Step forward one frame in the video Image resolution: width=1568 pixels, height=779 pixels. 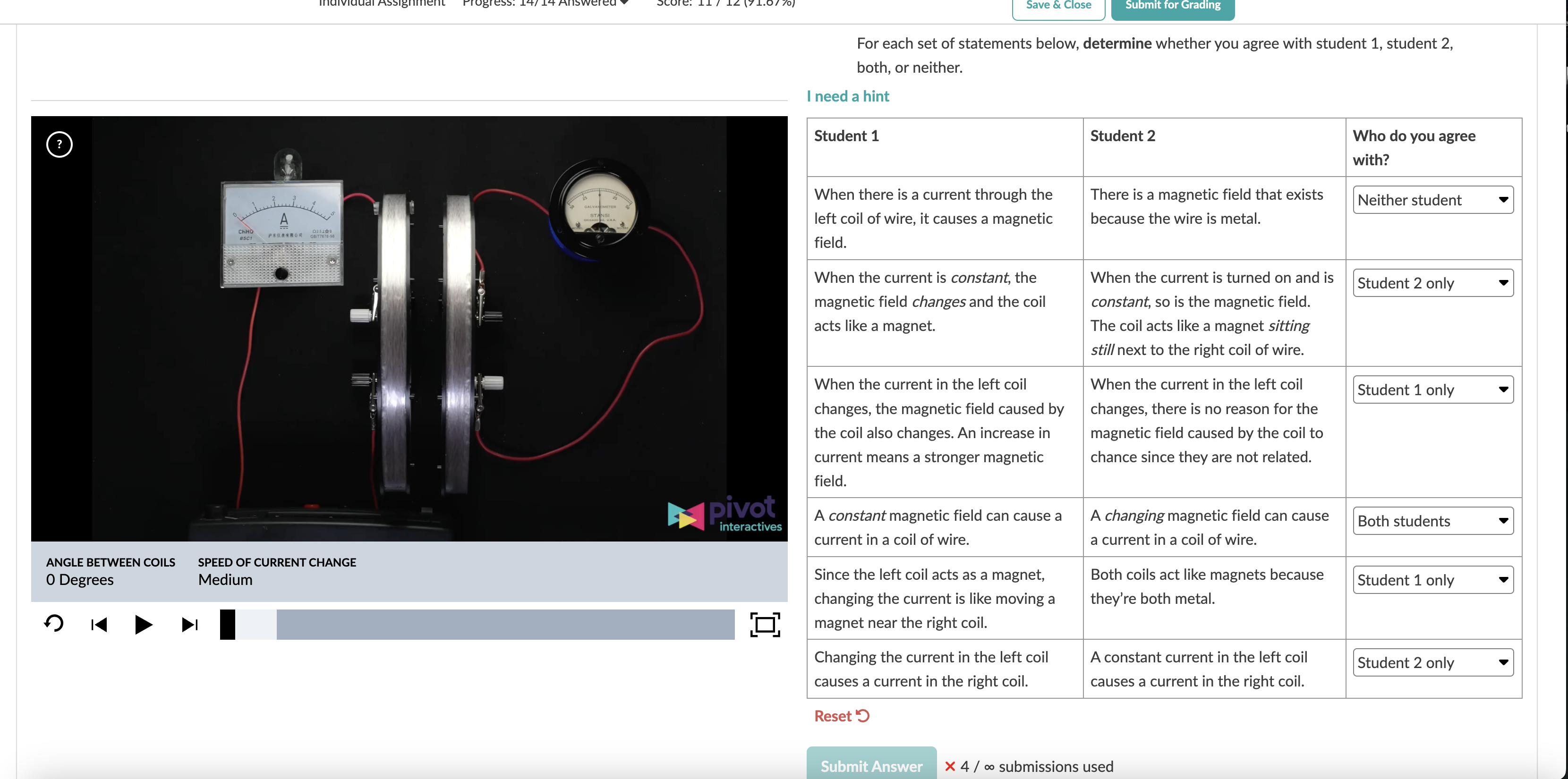click(189, 625)
